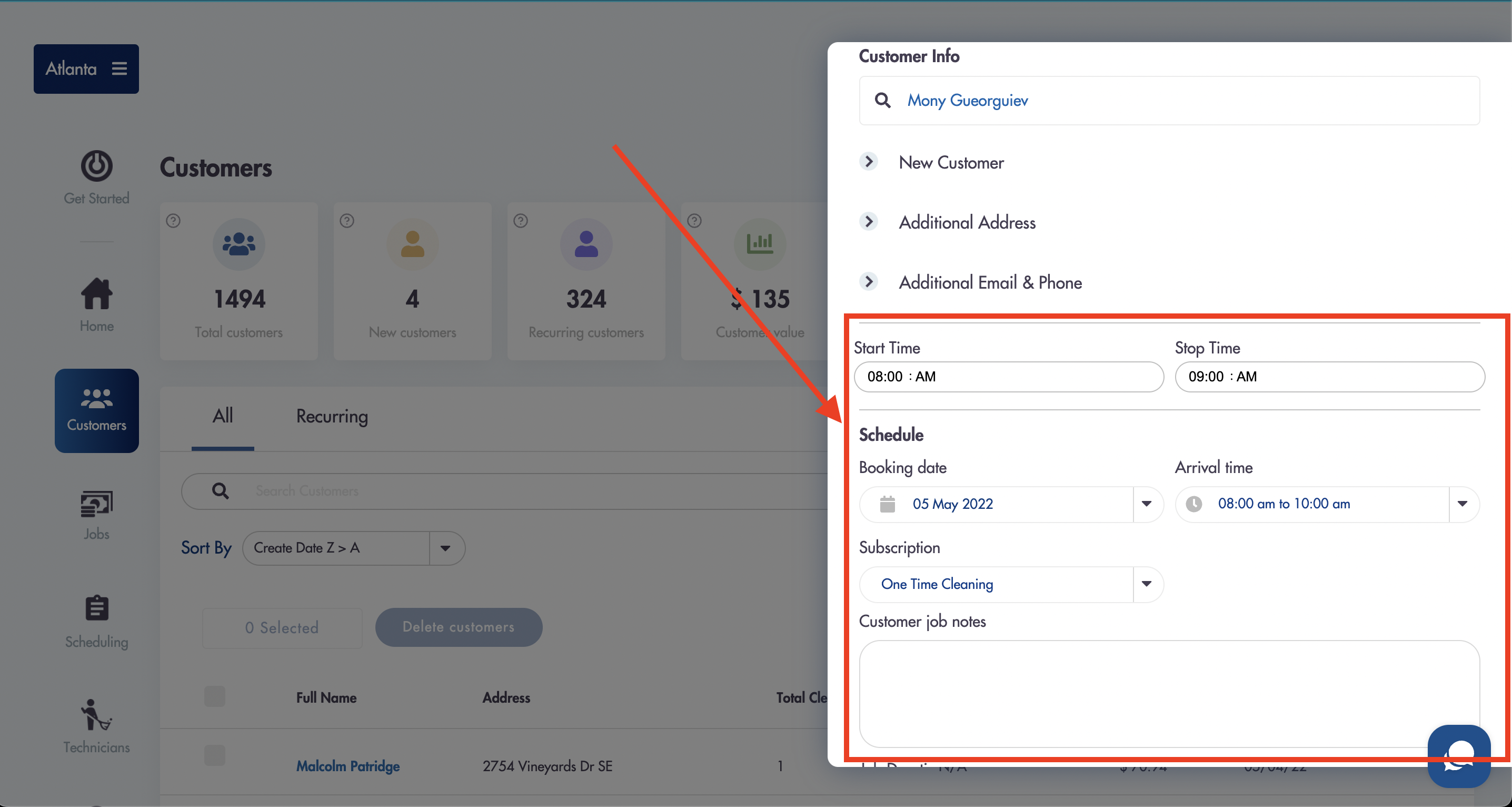The width and height of the screenshot is (1512, 807).
Task: Open the Subscription dropdown arrow
Action: point(1147,584)
